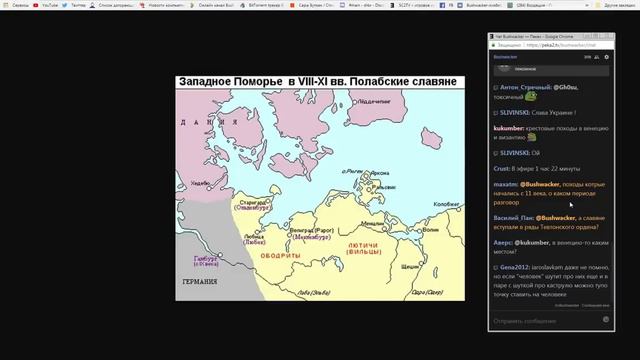Click the @Bushwacker mention in maxatm's message

[540, 184]
